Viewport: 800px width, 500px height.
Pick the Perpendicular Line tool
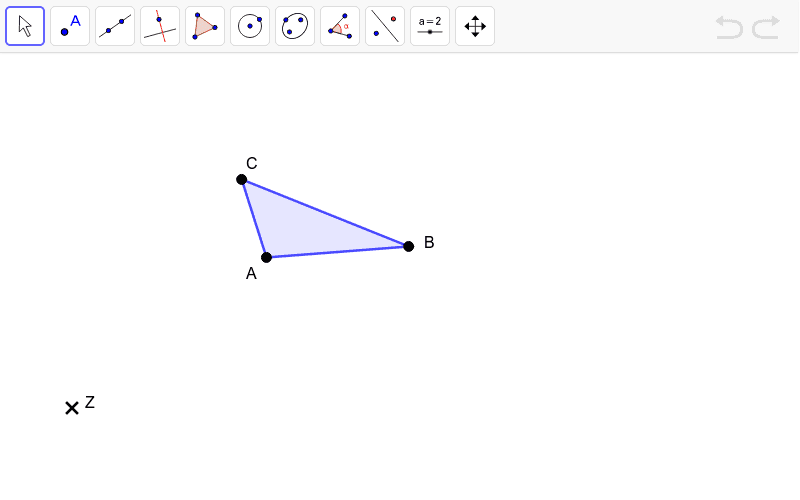point(160,26)
